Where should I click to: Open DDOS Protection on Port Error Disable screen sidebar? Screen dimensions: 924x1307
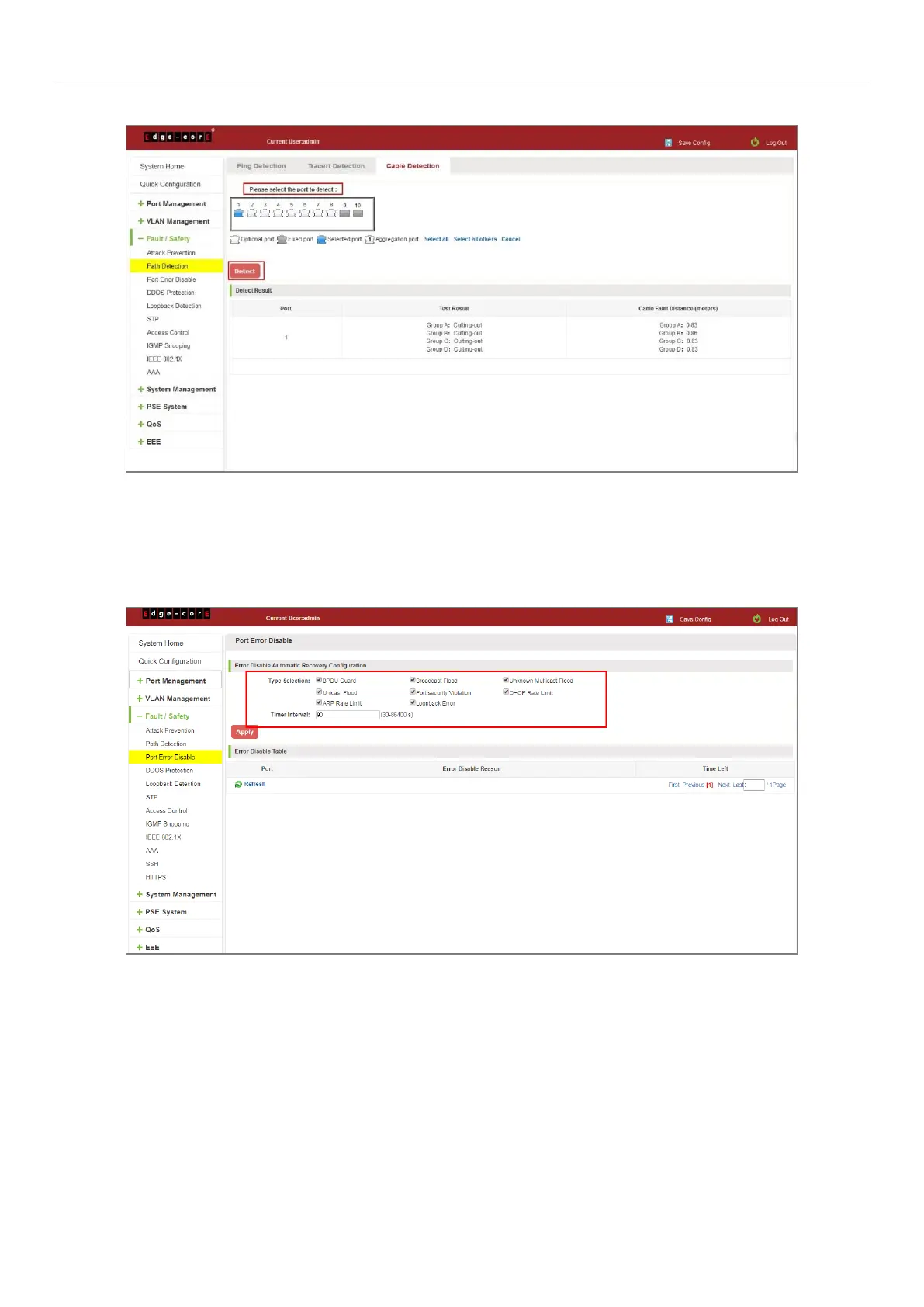(169, 771)
